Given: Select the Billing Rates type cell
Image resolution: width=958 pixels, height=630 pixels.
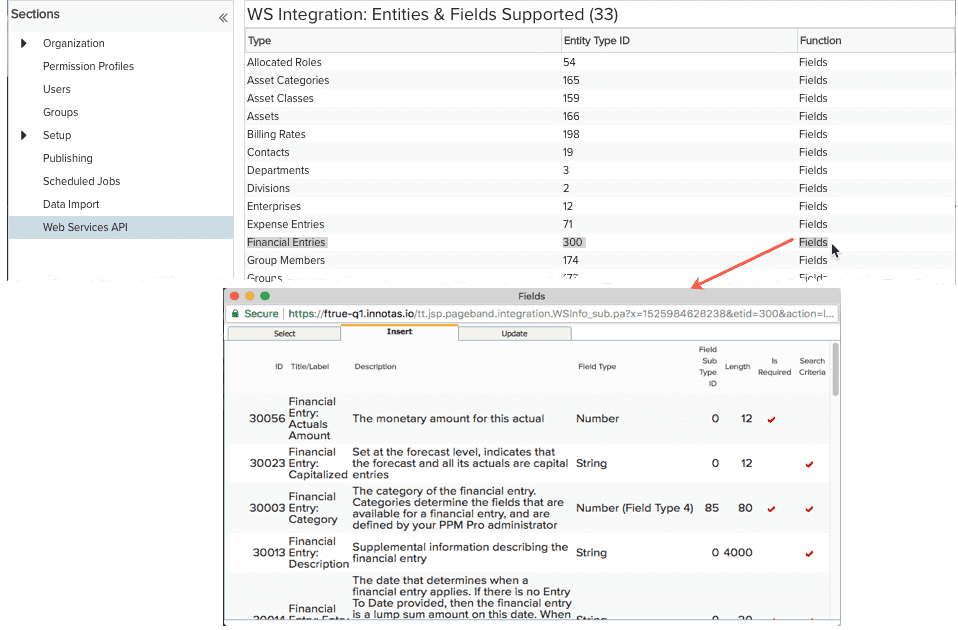Looking at the screenshot, I should point(276,134).
